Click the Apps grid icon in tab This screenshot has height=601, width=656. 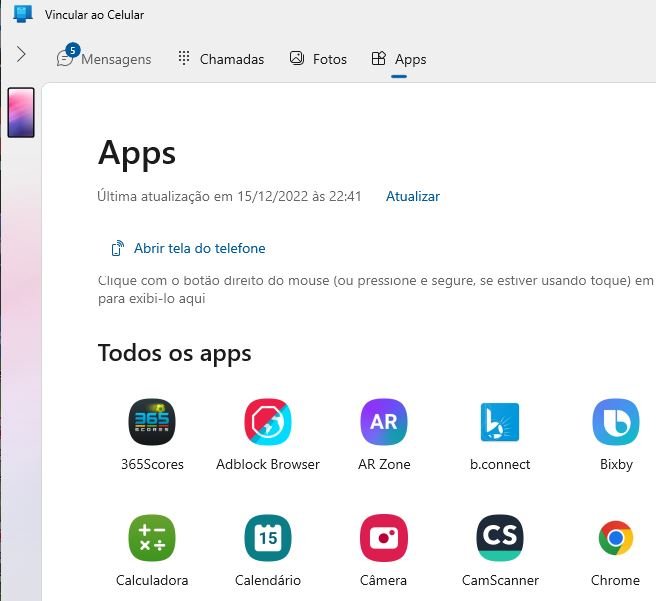point(378,58)
